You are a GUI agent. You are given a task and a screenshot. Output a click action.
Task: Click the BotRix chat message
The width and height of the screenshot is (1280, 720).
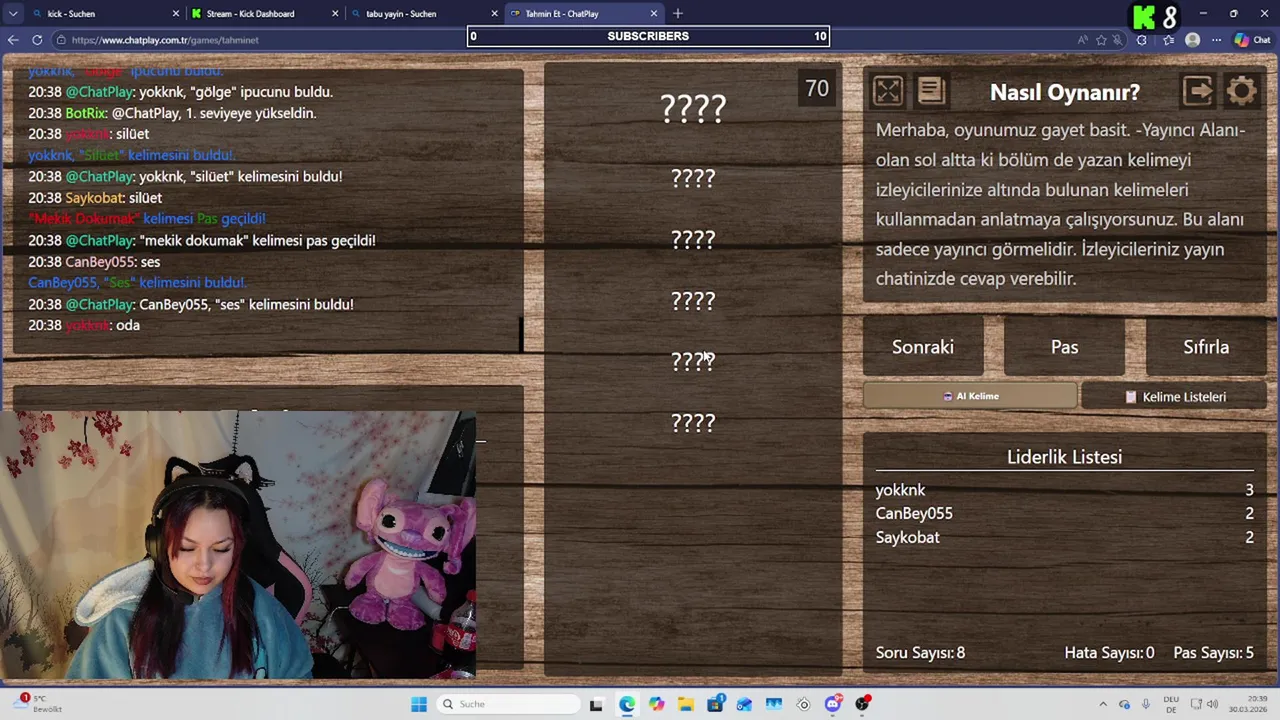click(x=172, y=113)
